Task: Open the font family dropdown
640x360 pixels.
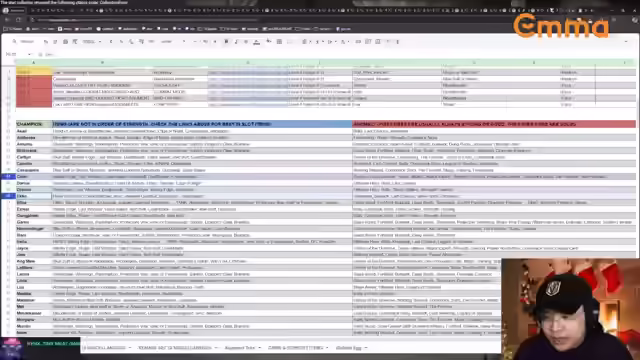Action: (x=173, y=42)
